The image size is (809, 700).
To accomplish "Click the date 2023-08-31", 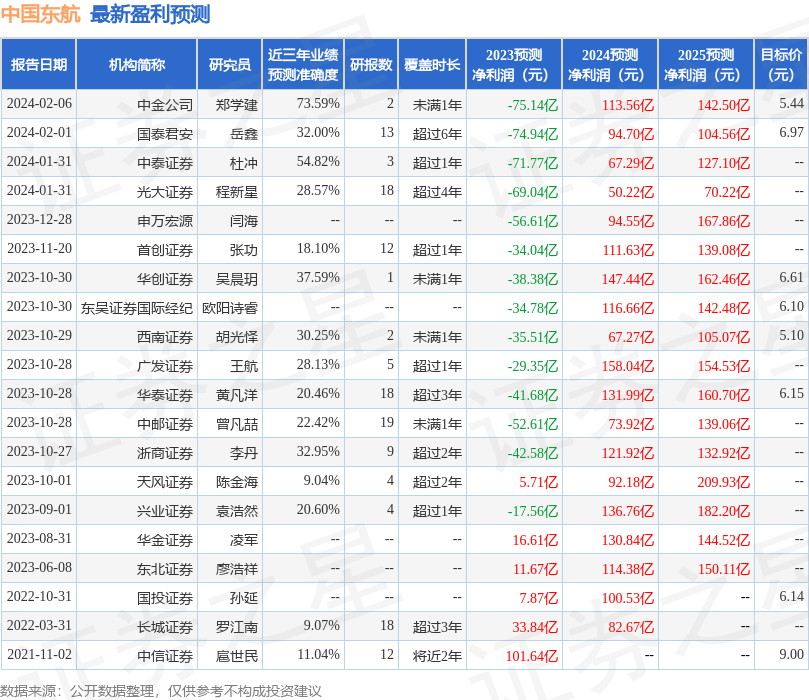I will coord(39,539).
